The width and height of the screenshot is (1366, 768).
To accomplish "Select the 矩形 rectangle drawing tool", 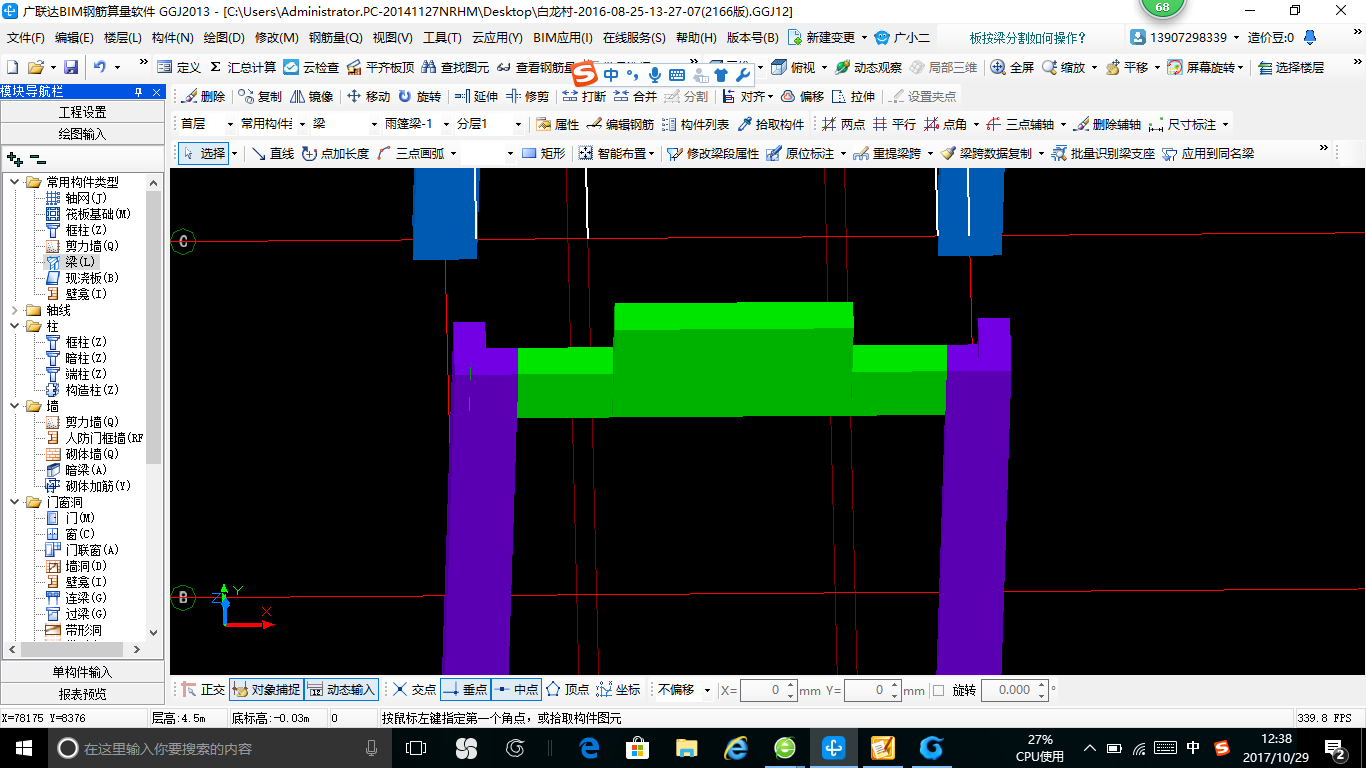I will click(x=543, y=153).
